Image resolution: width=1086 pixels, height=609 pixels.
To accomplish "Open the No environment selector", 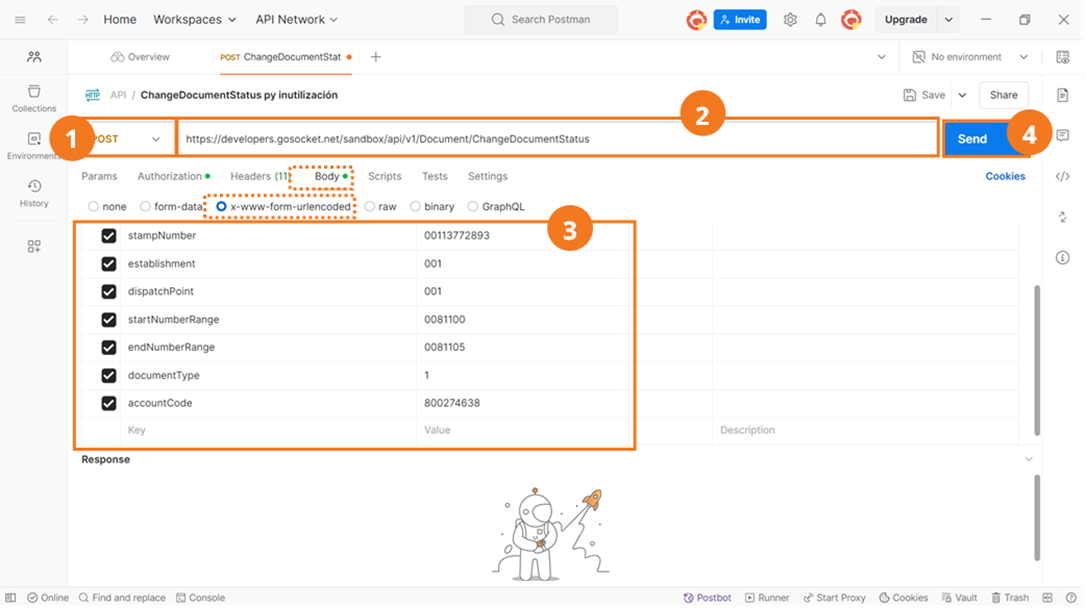I will coord(970,57).
